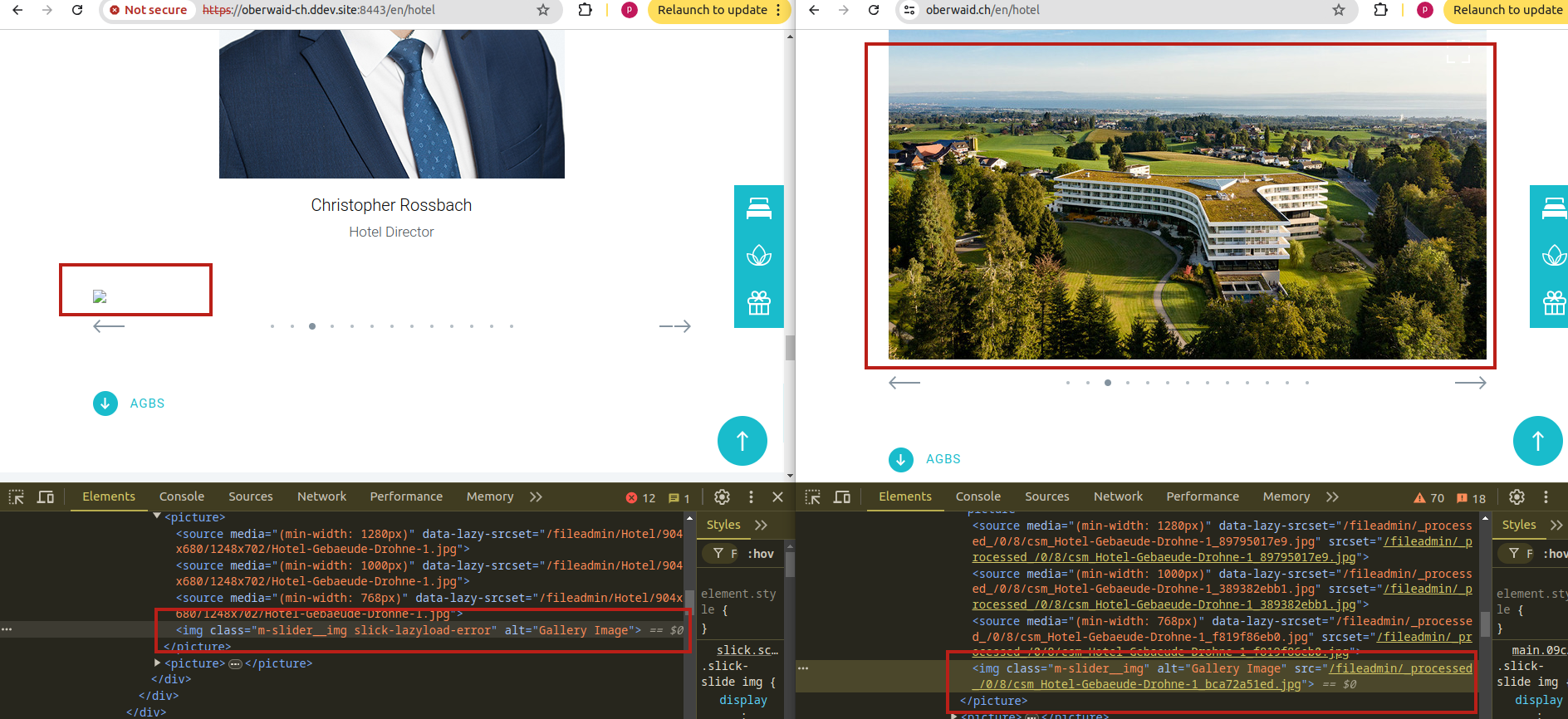1568x719 pixels.
Task: Open DevTools settings gear in left panel
Action: point(723,496)
